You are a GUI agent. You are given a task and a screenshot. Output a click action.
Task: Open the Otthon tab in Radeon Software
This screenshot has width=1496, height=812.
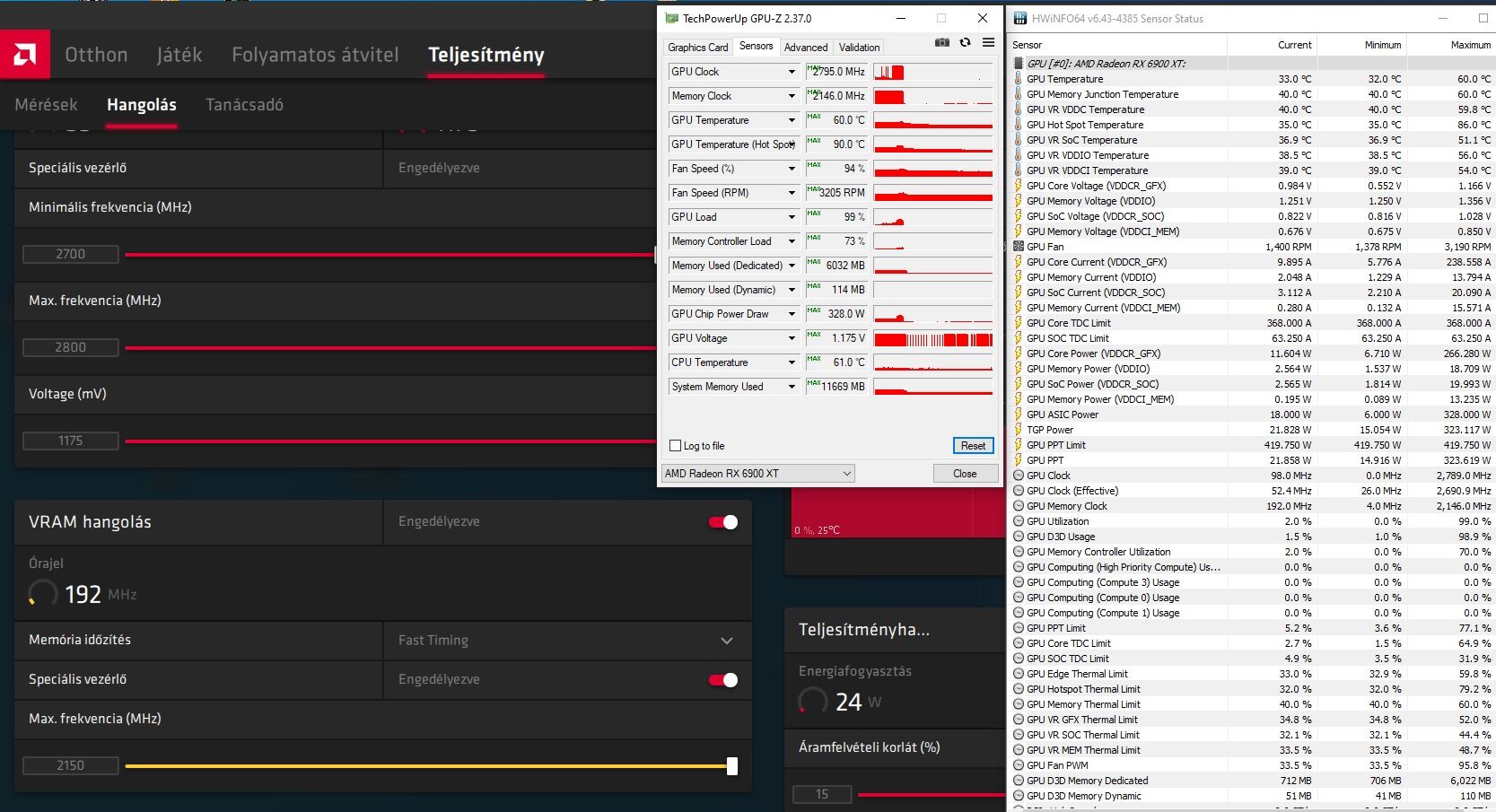(96, 55)
